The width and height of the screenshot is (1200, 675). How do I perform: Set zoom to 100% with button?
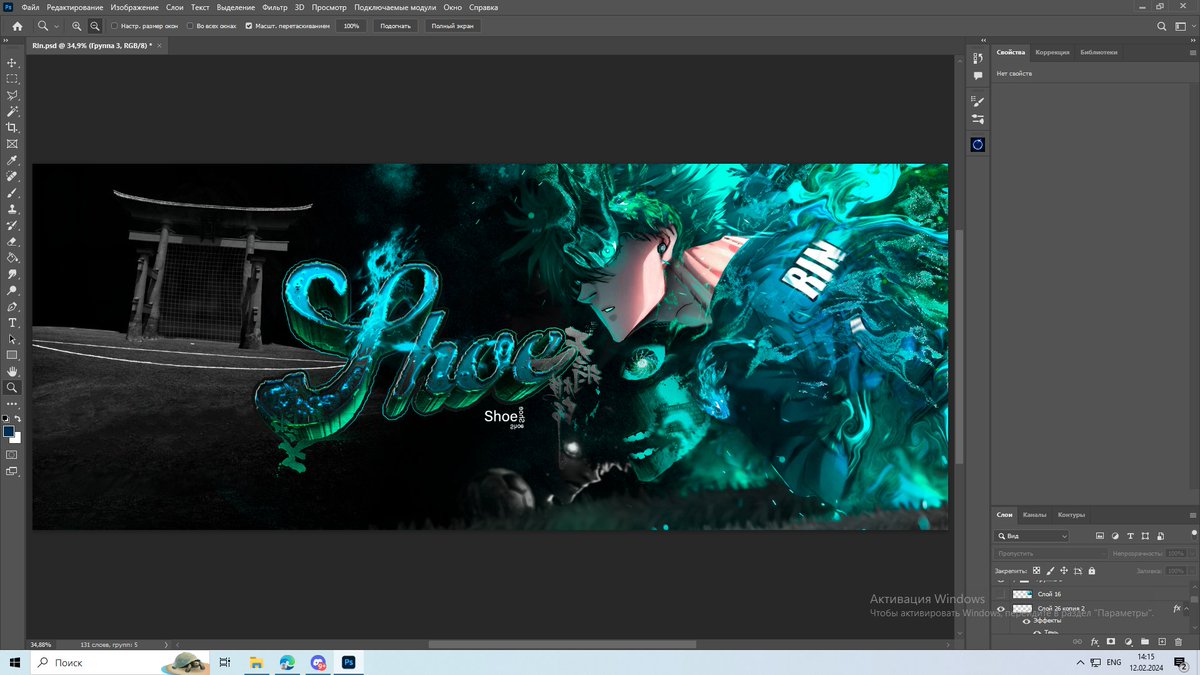351,26
